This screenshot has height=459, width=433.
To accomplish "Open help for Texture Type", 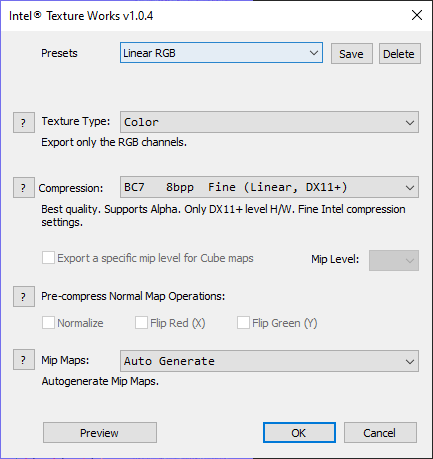I will point(24,123).
